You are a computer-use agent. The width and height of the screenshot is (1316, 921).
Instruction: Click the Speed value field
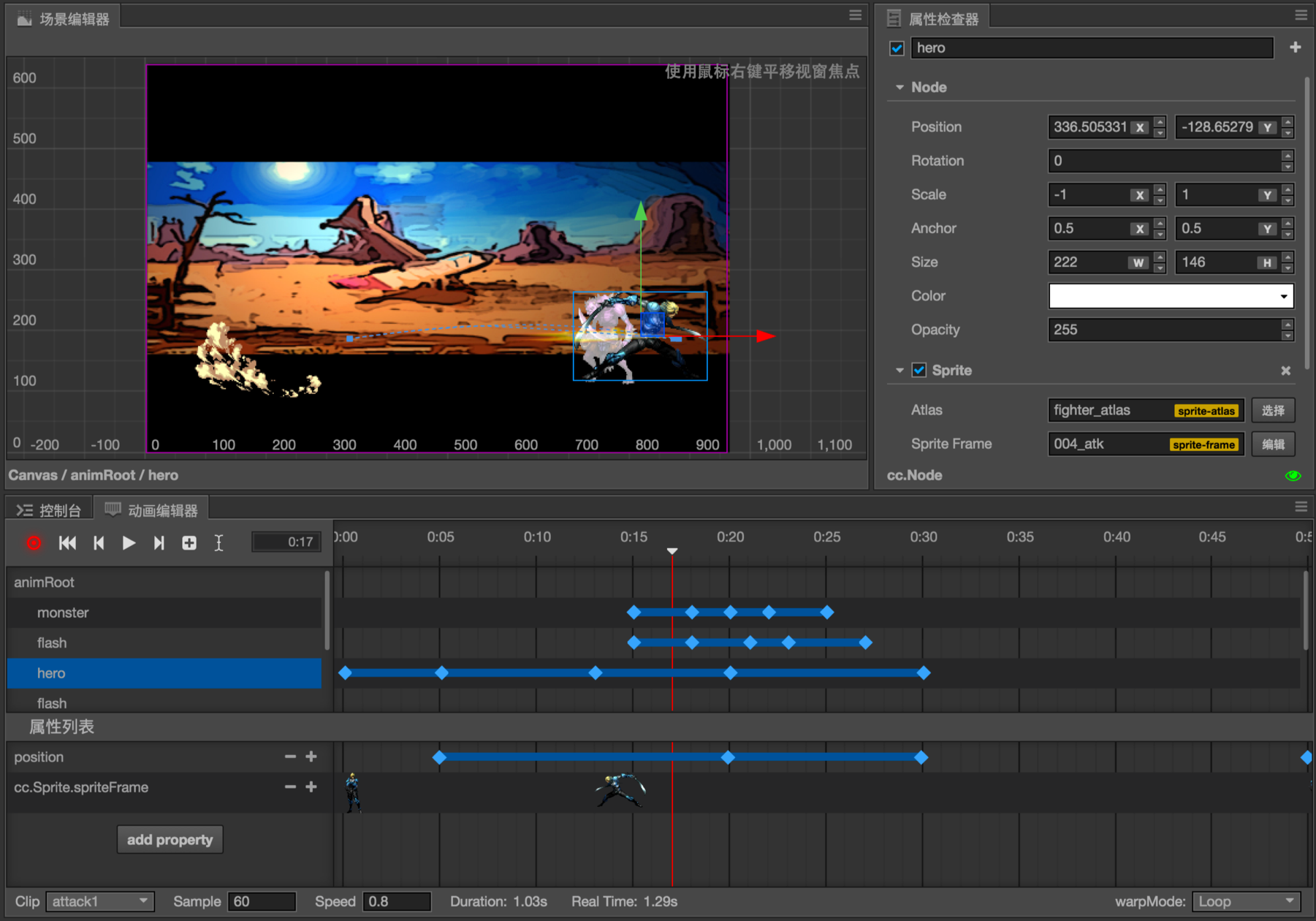tap(397, 901)
